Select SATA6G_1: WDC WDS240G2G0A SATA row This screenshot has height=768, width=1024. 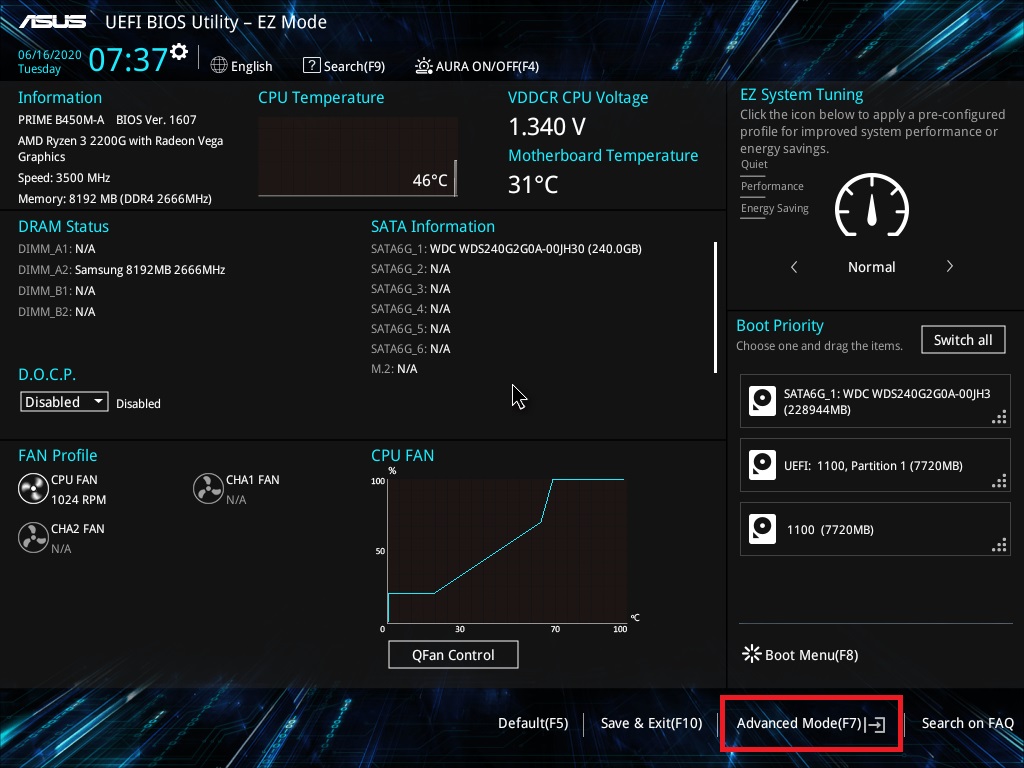click(x=506, y=249)
